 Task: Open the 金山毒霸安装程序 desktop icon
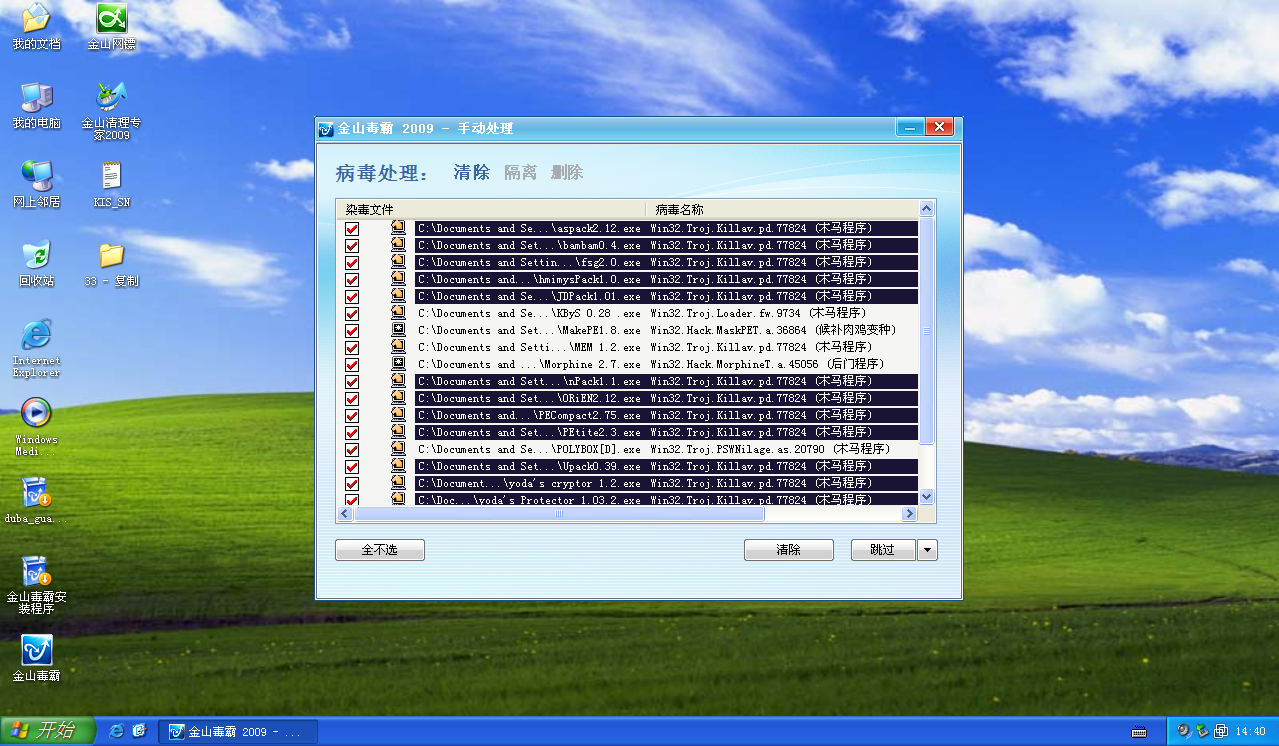coord(36,585)
